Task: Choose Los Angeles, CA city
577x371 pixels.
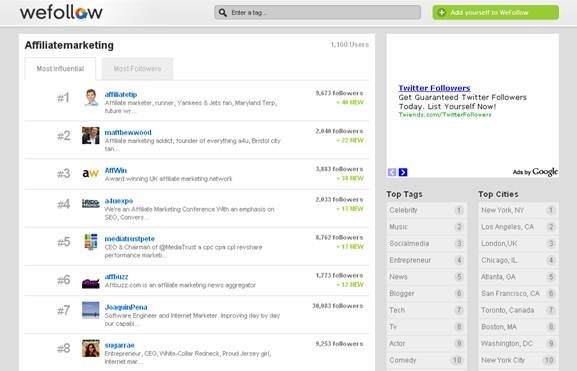Action: click(x=518, y=227)
